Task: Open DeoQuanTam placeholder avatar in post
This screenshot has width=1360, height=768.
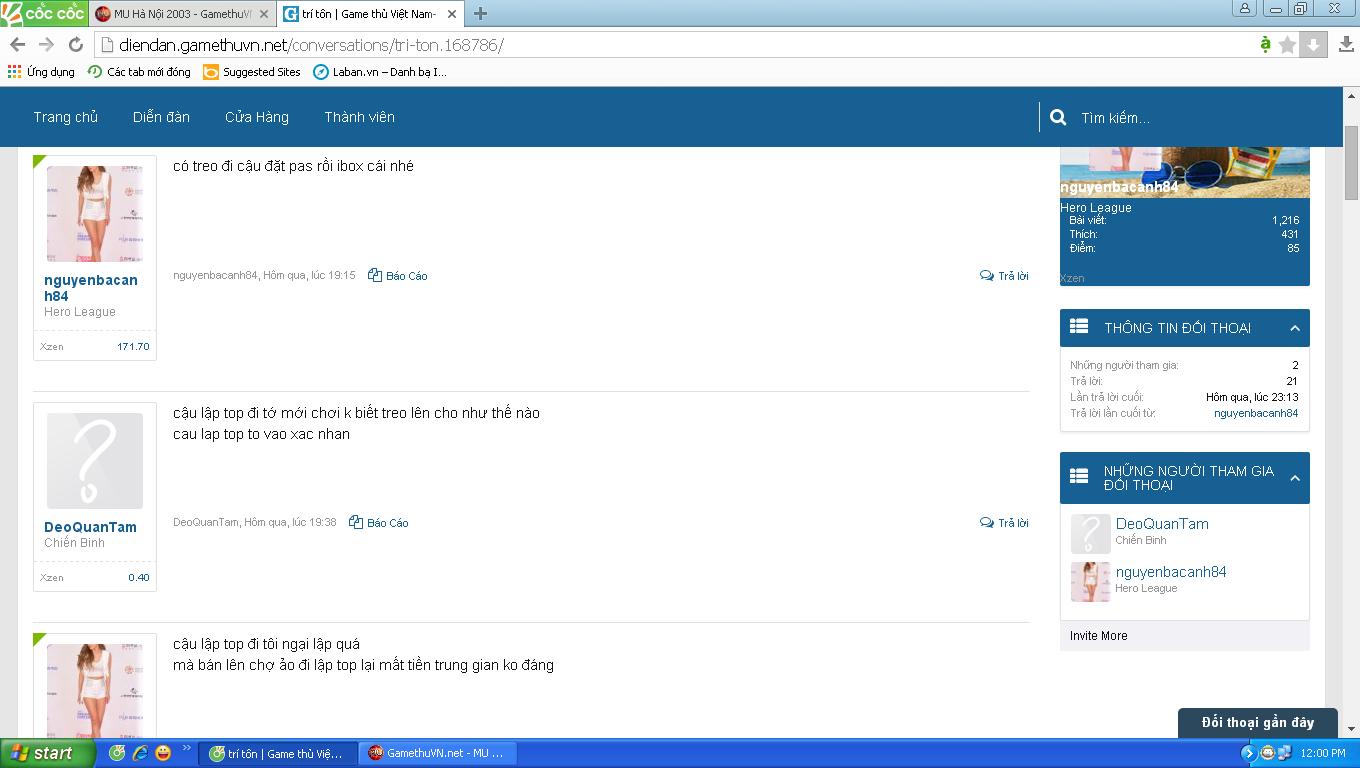Action: [95, 461]
